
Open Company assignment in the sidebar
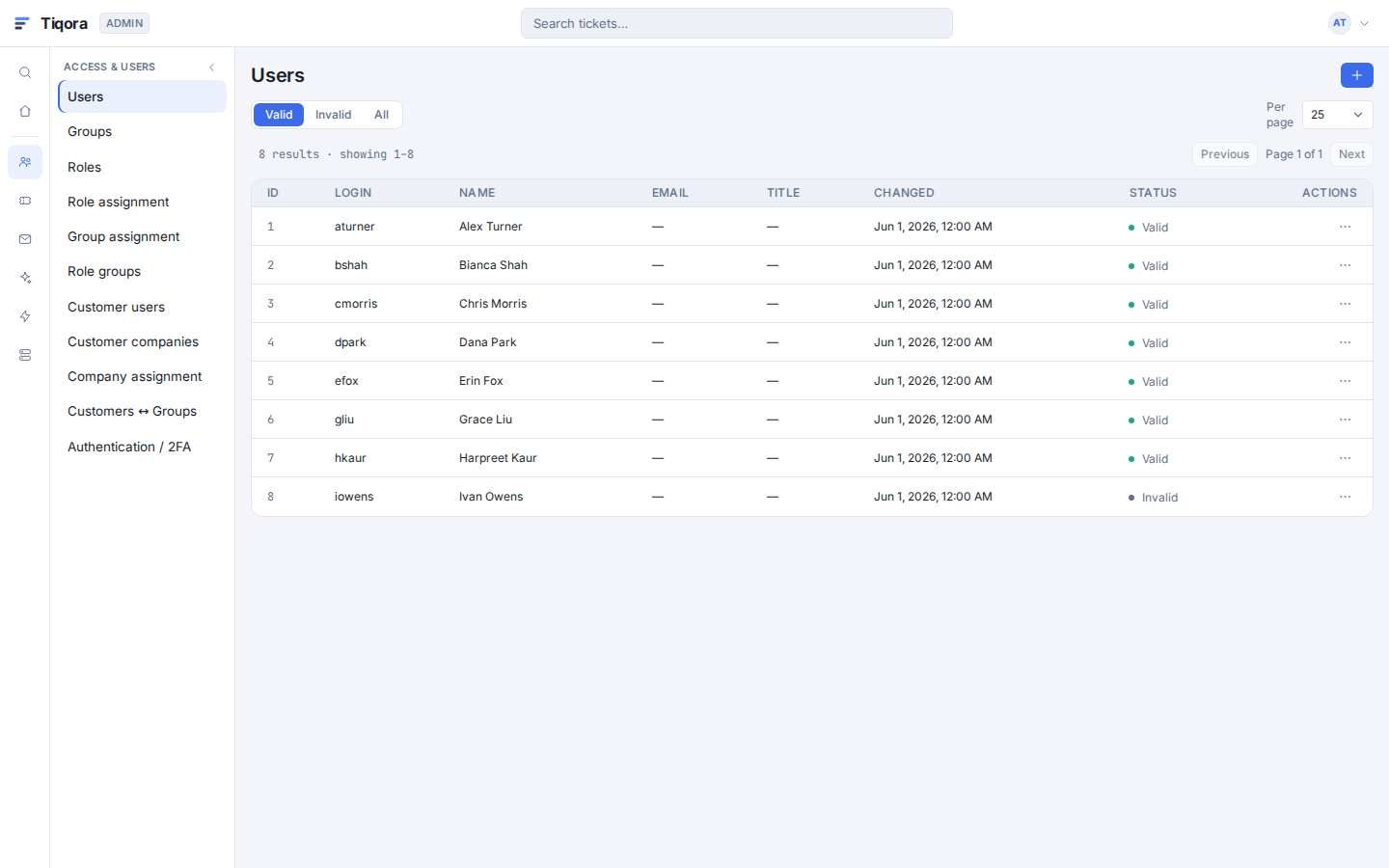(142, 376)
